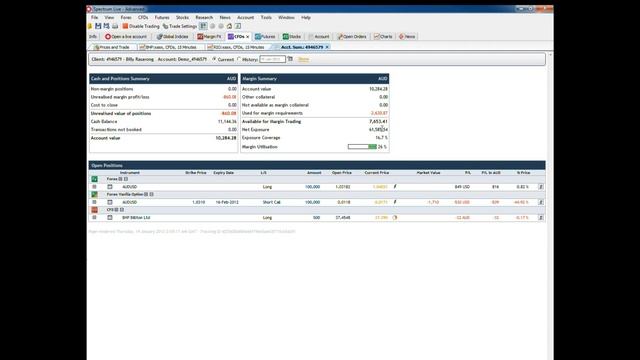
Task: Switch to the Info workspace tab
Action: [x=93, y=37]
